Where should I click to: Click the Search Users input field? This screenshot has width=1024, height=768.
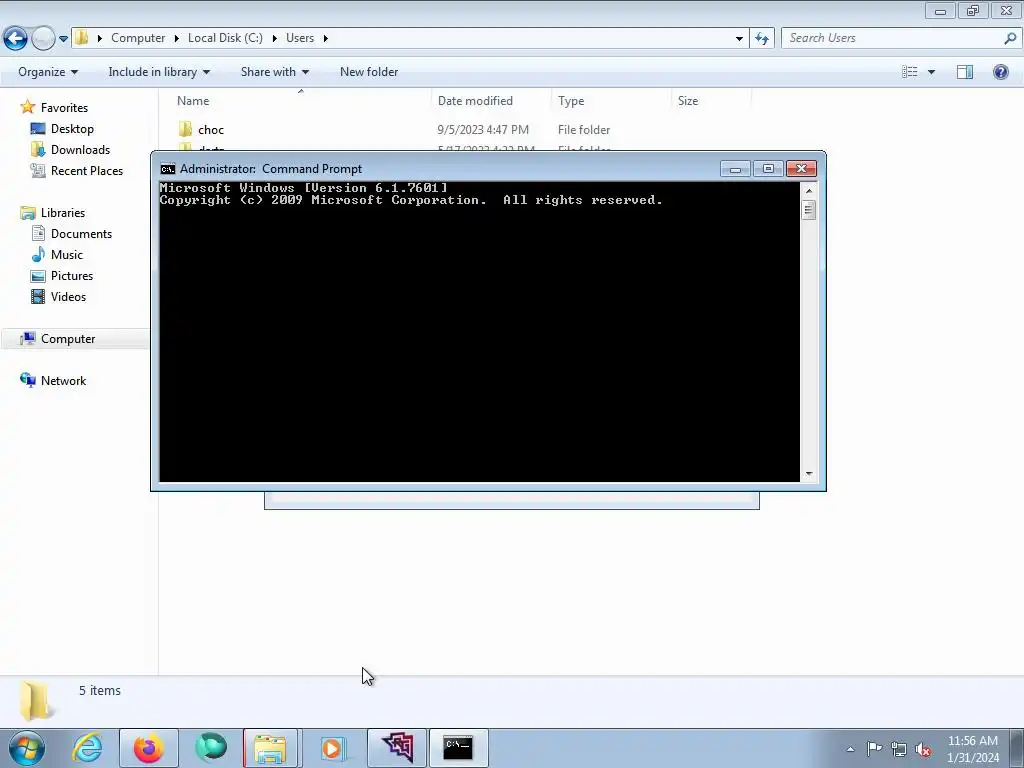click(891, 38)
